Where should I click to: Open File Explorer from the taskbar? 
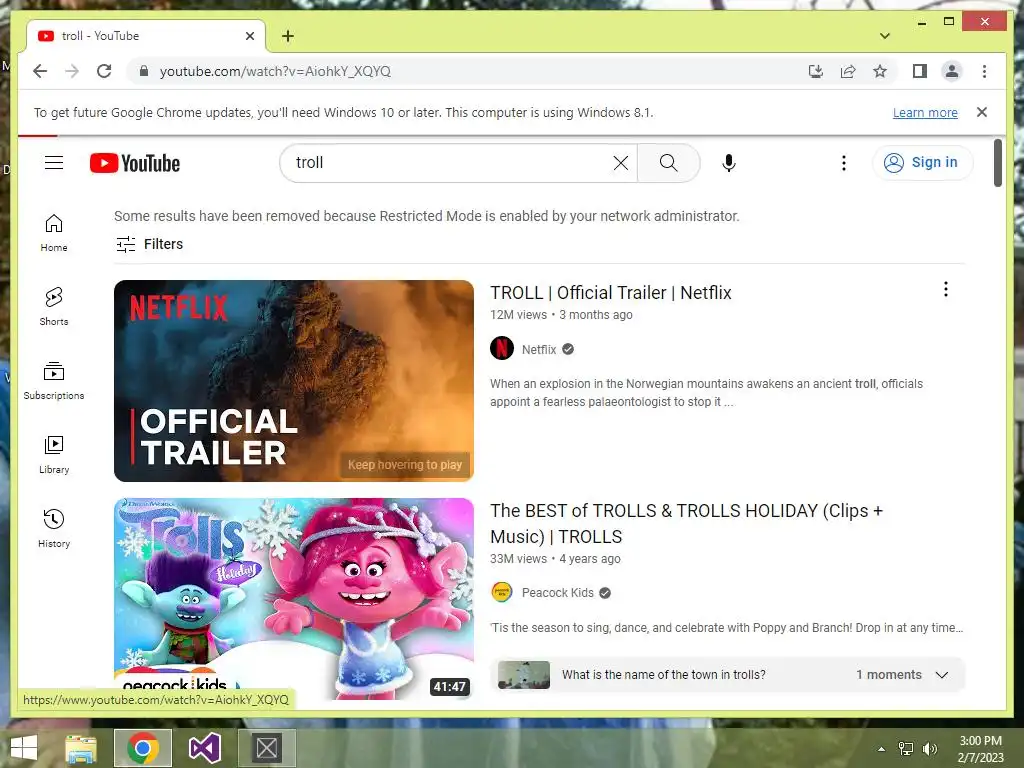click(x=81, y=748)
